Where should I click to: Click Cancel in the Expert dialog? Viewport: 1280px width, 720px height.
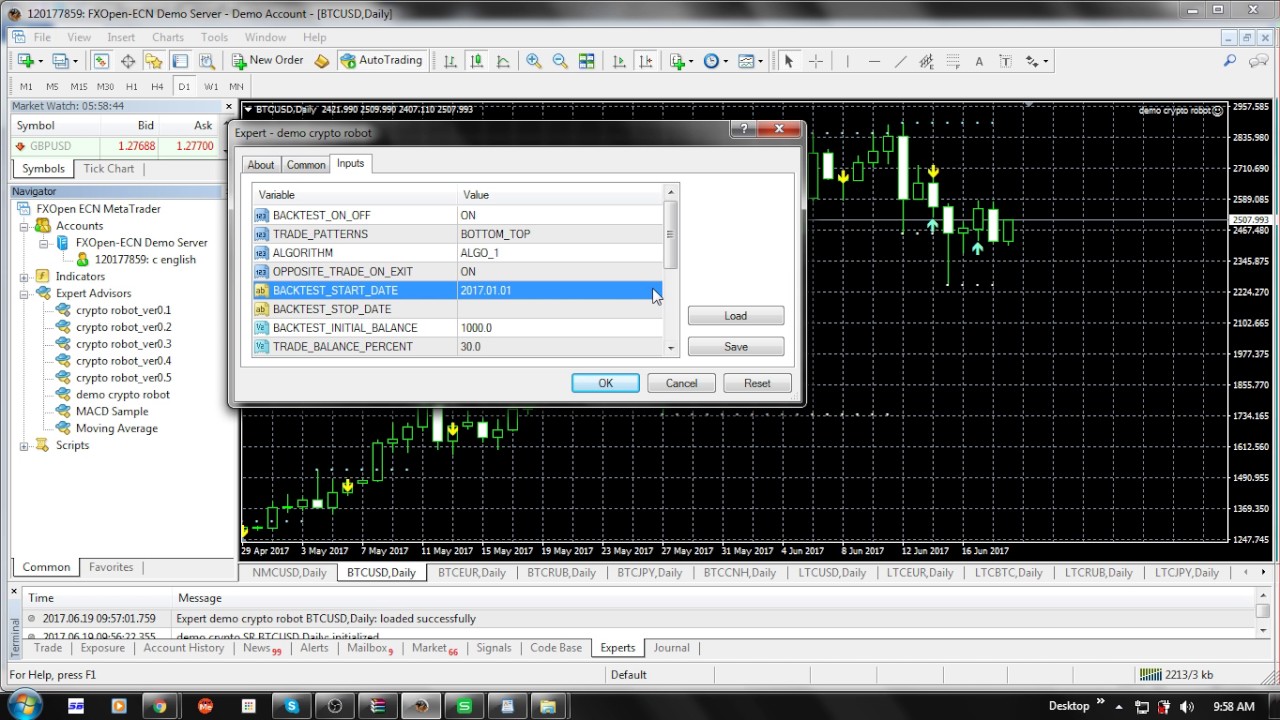click(681, 383)
